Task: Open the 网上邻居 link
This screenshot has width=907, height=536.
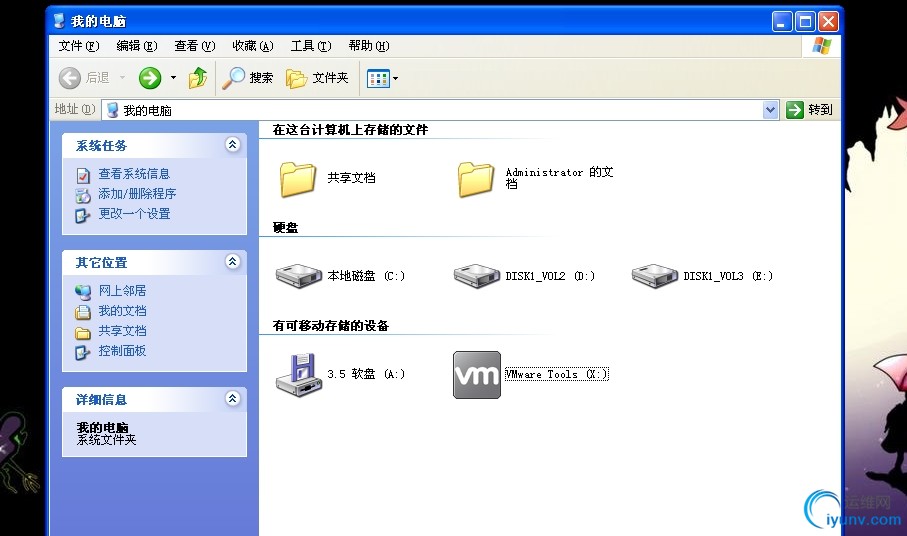Action: click(x=122, y=291)
